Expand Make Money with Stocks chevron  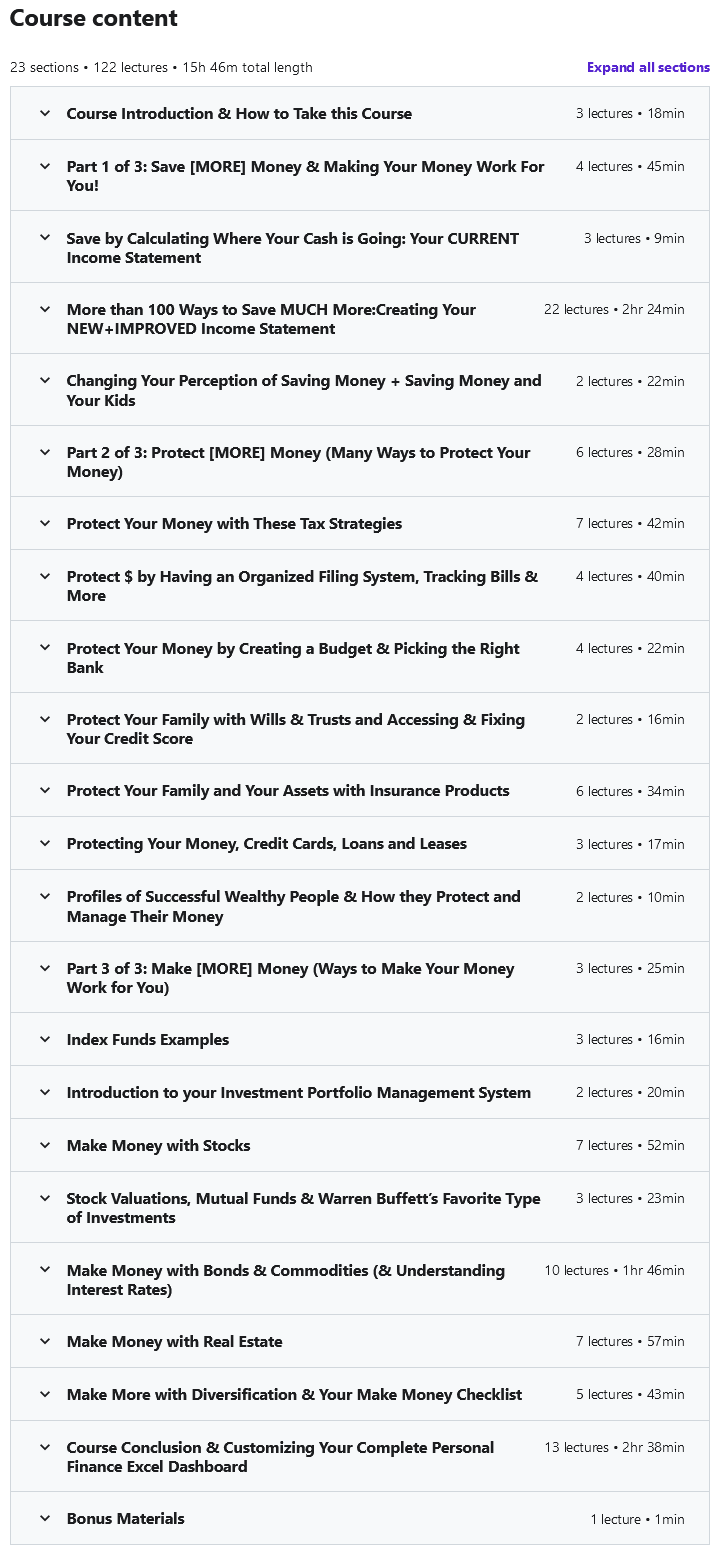click(x=45, y=1145)
